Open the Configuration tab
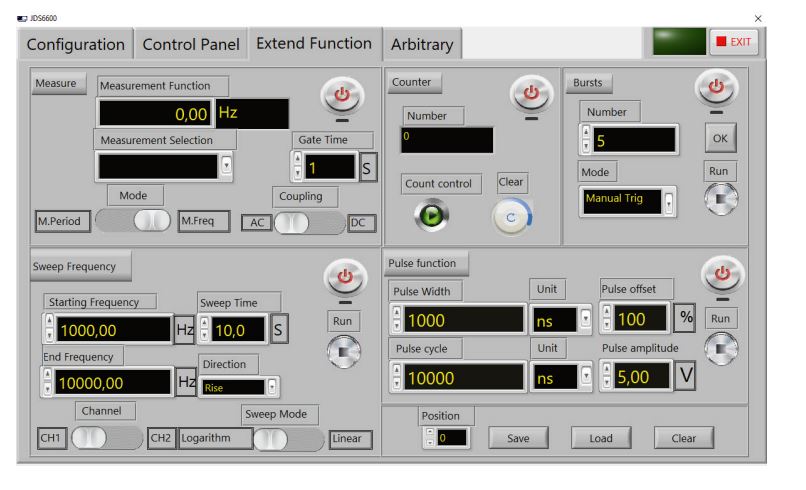 76,45
